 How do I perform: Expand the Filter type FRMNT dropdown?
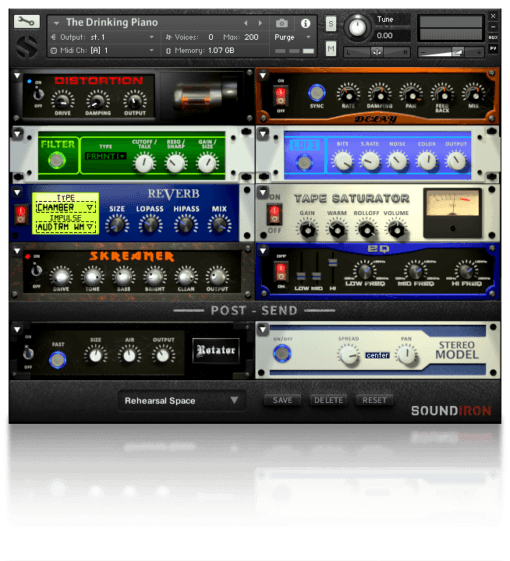click(x=106, y=156)
